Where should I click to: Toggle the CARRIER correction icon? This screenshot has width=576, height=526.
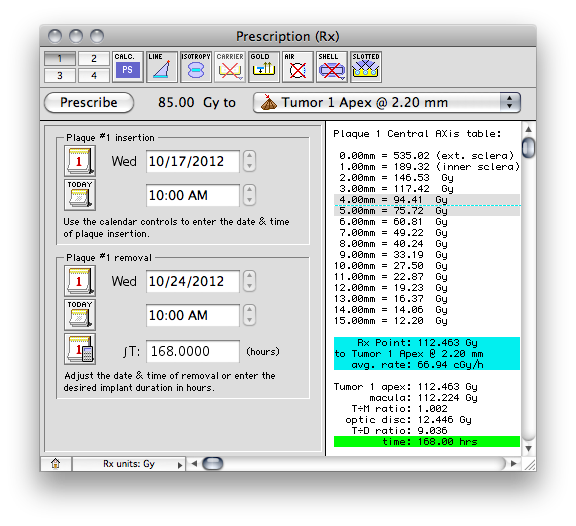[230, 67]
